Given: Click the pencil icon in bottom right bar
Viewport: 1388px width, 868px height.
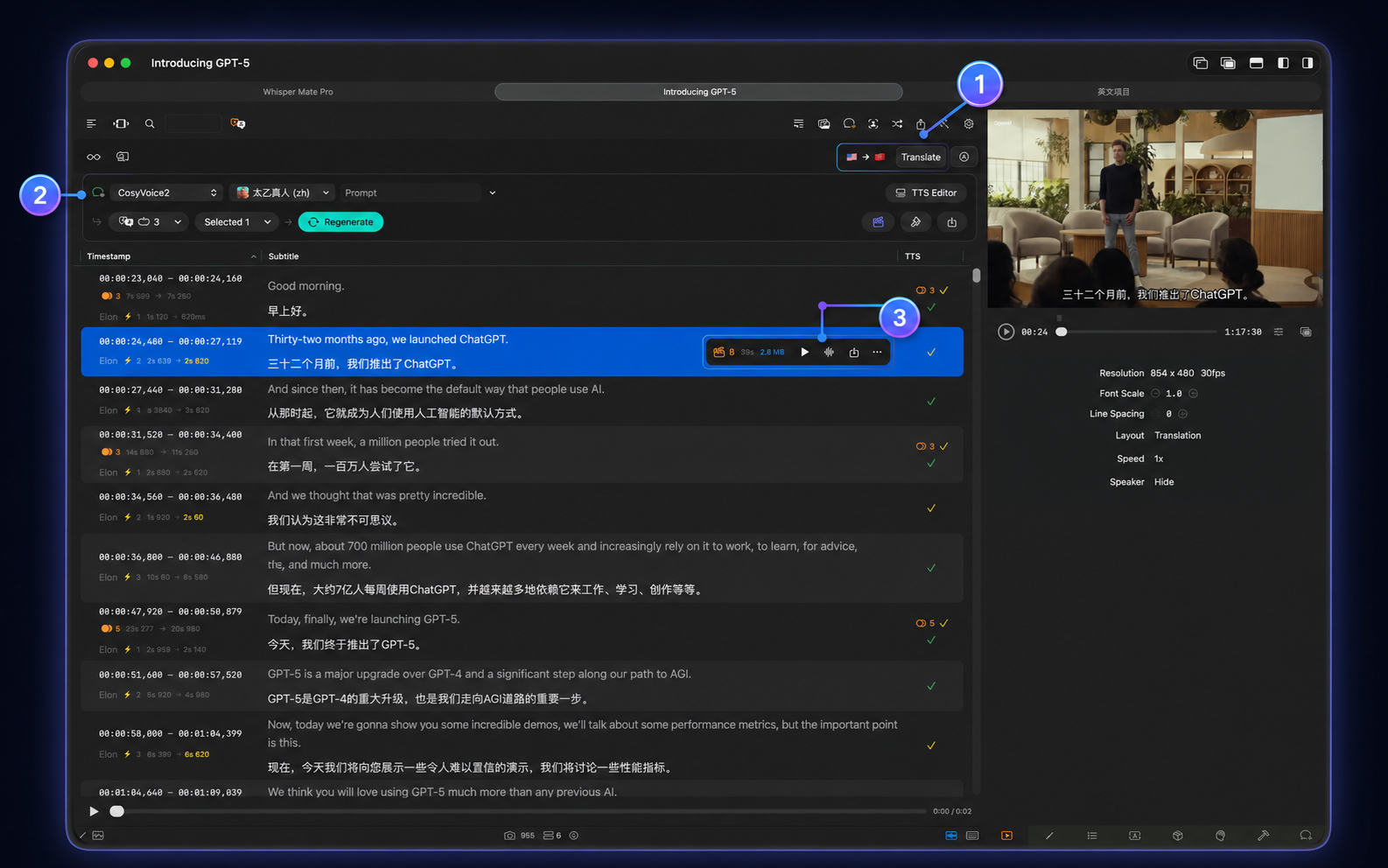Looking at the screenshot, I should point(1049,836).
